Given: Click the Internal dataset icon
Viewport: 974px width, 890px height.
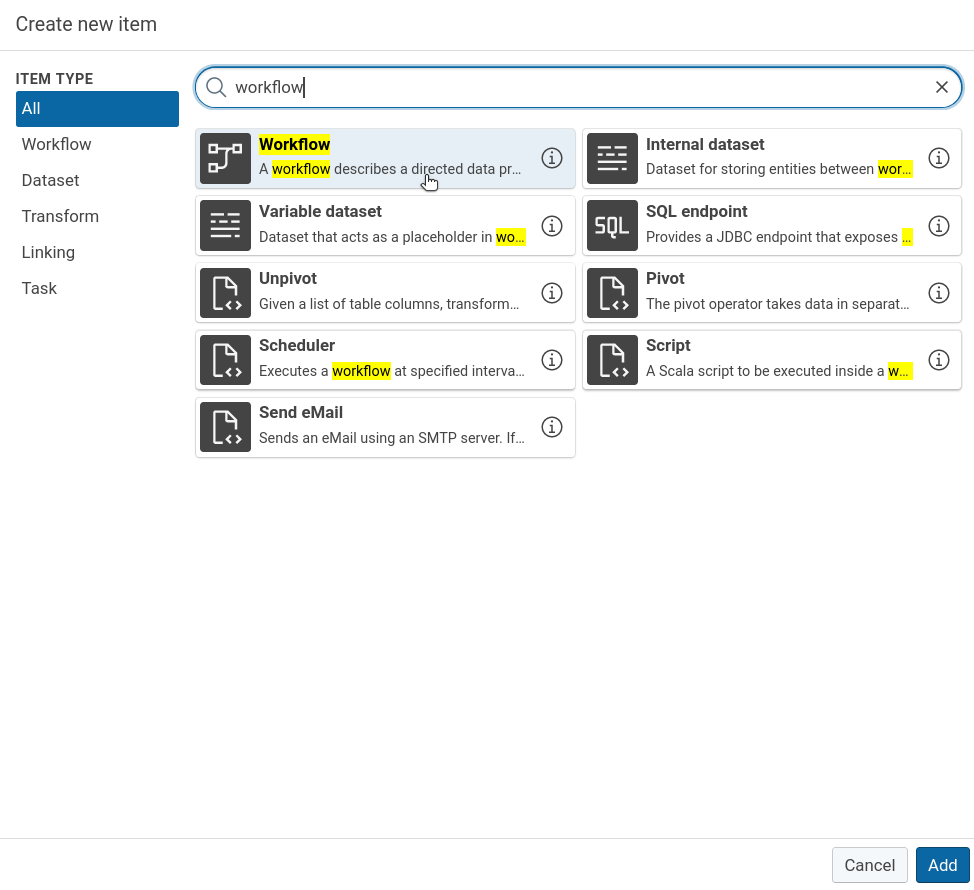Looking at the screenshot, I should click(x=612, y=157).
